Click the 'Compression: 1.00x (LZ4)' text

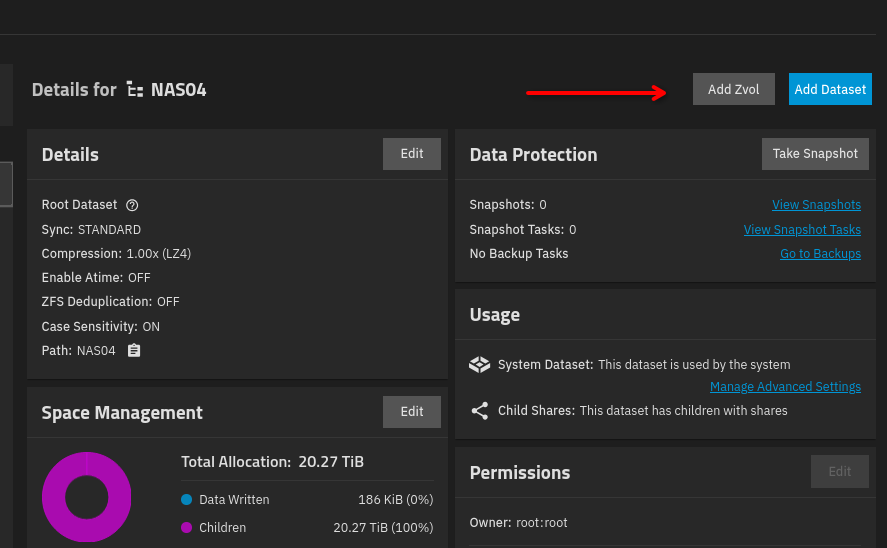tap(116, 254)
